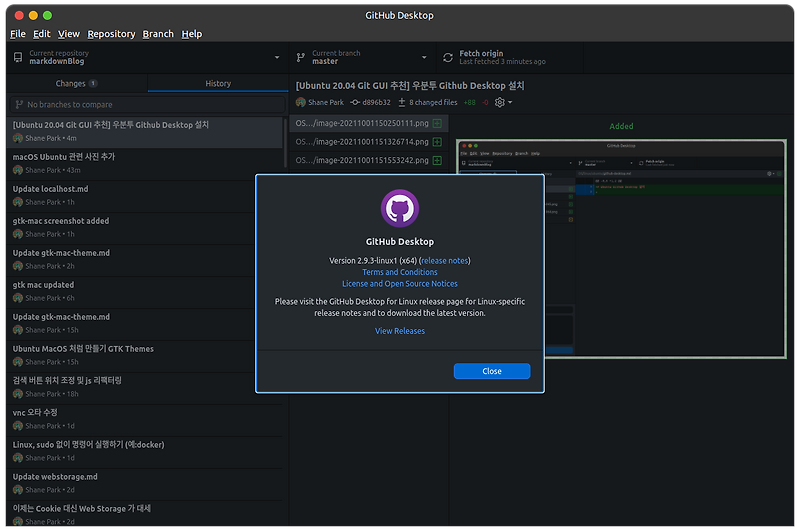Open the Edit menu

click(42, 34)
